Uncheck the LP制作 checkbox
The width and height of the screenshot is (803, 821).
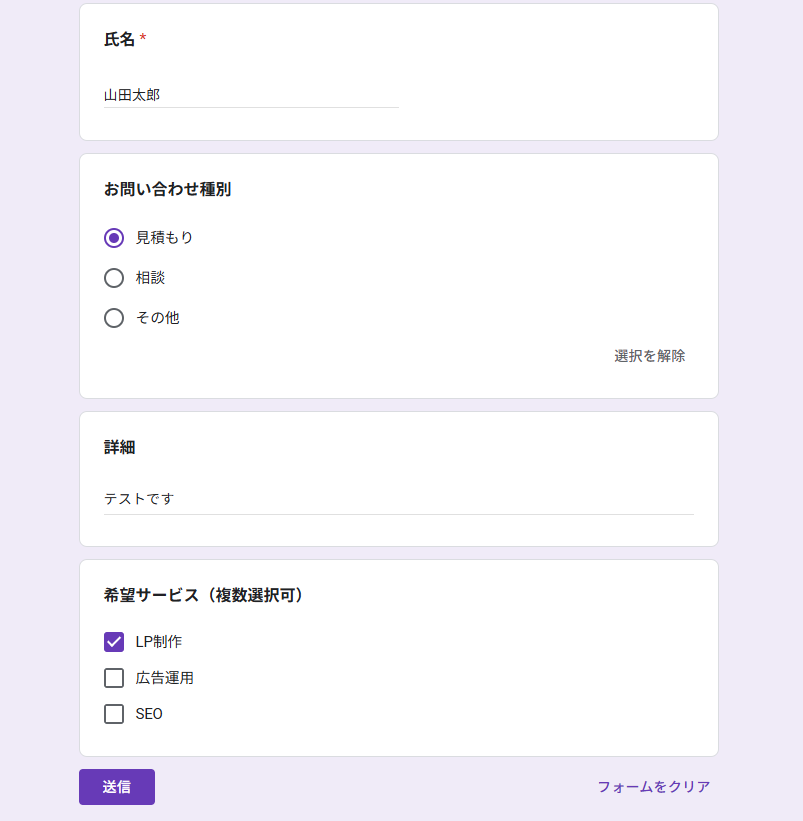click(x=114, y=642)
